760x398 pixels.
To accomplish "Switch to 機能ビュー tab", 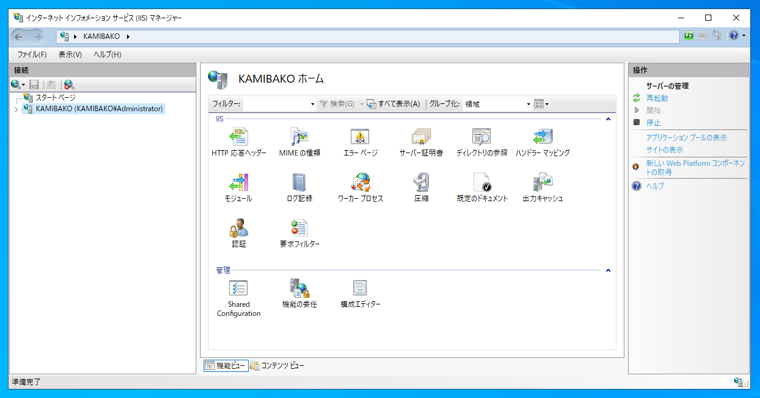I will pyautogui.click(x=226, y=366).
